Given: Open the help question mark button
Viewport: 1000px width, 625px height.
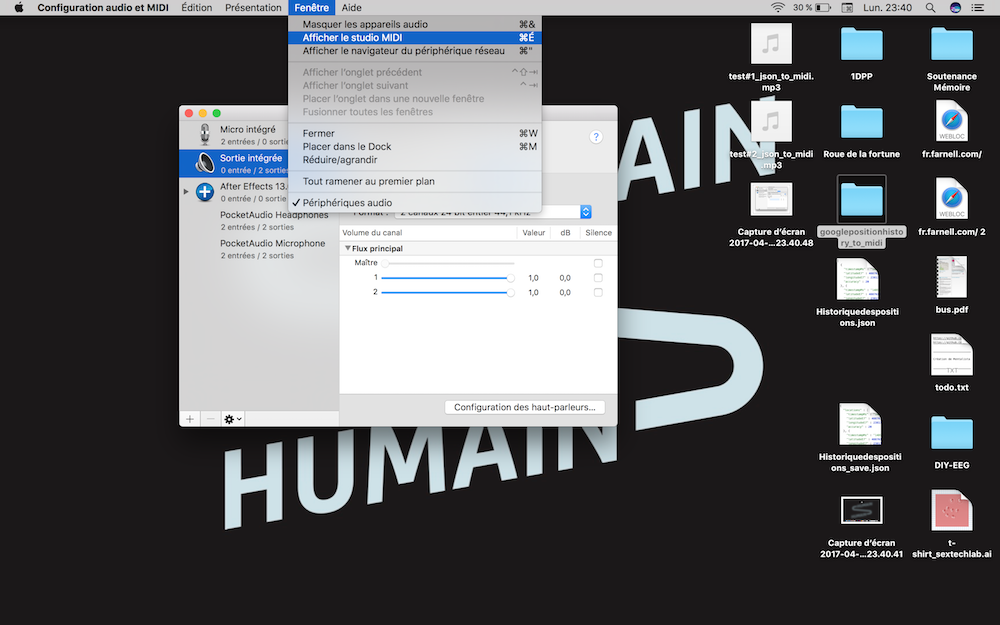Looking at the screenshot, I should click(x=597, y=137).
